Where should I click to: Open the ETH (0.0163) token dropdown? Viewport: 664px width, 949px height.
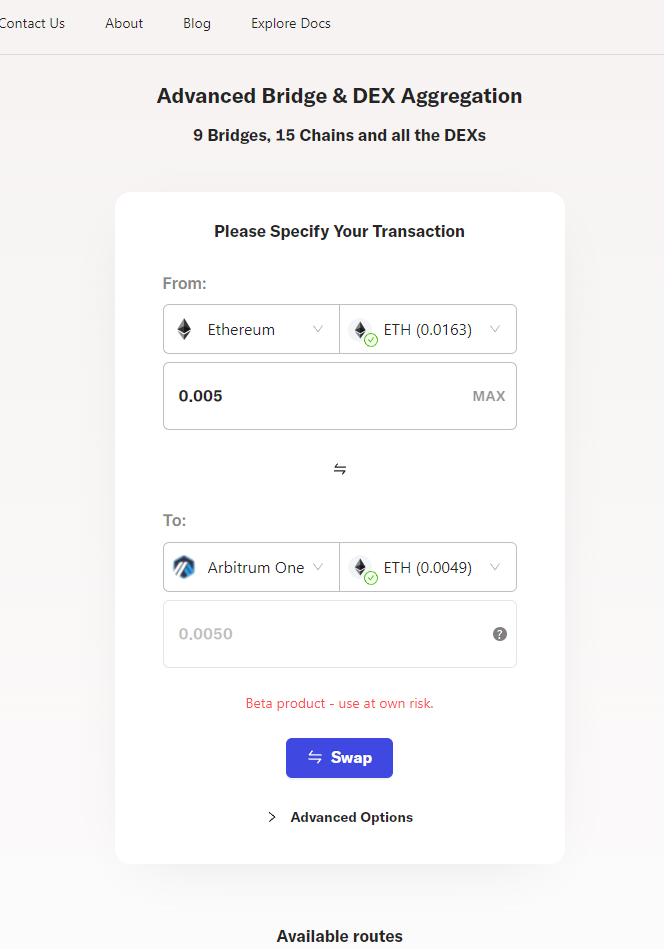(494, 329)
